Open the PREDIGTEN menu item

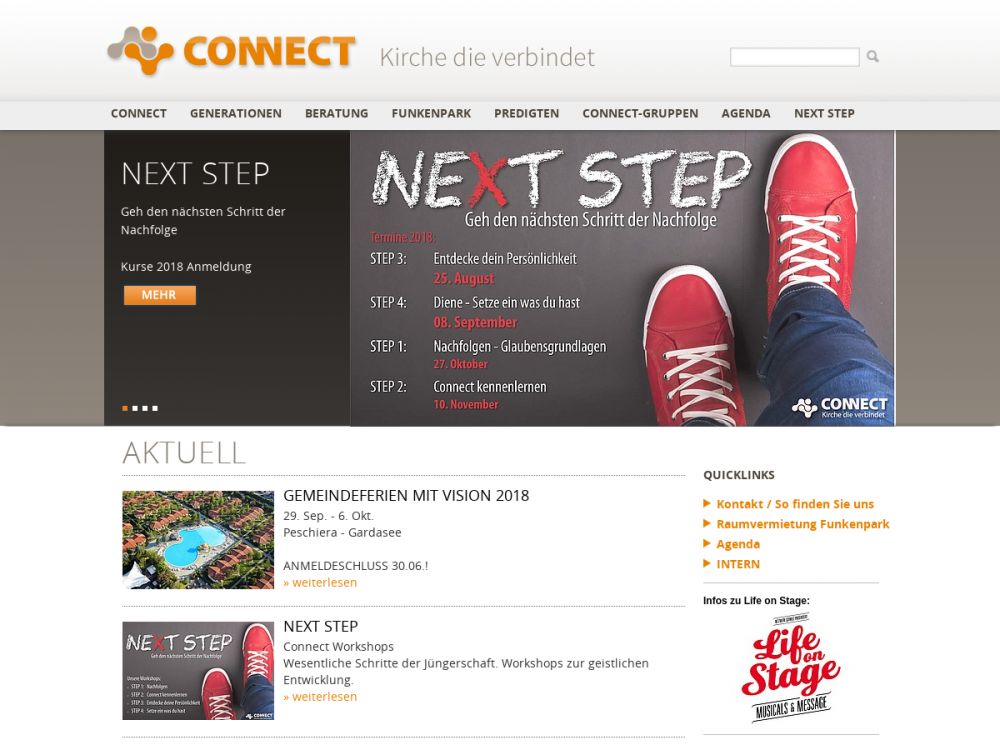[526, 114]
